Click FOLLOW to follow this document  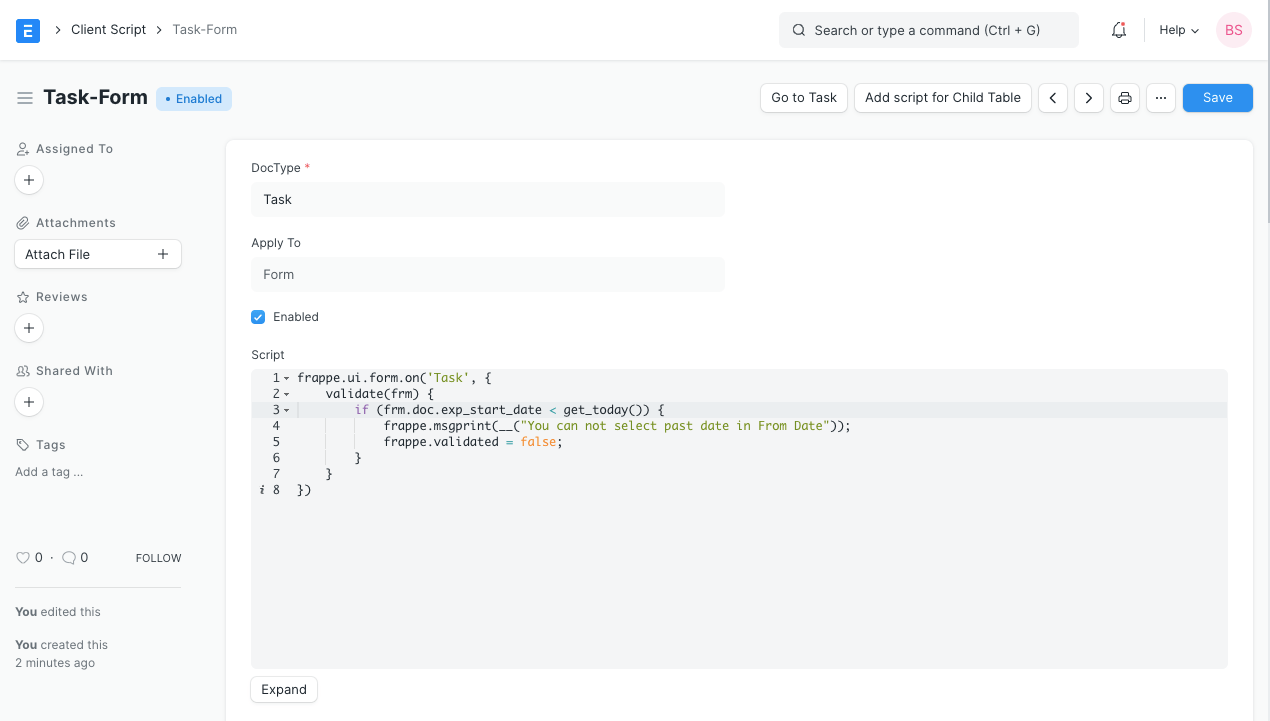point(158,558)
